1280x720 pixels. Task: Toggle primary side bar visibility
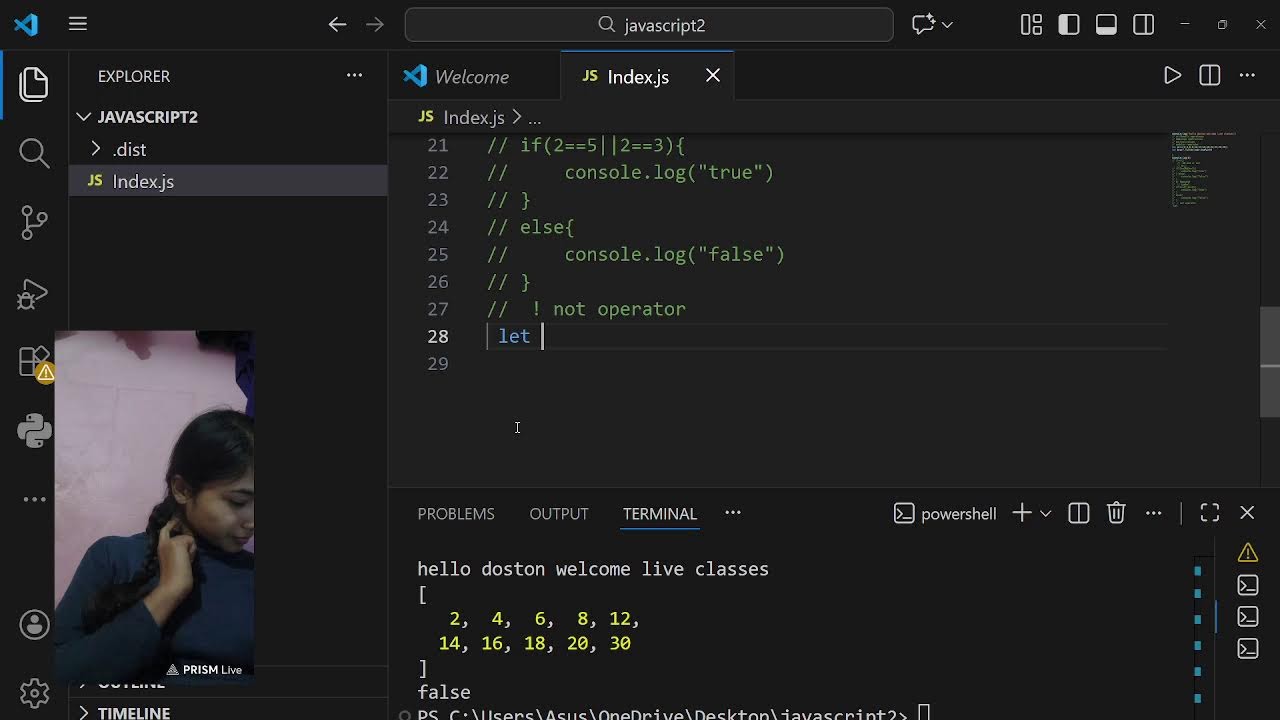click(x=1069, y=24)
